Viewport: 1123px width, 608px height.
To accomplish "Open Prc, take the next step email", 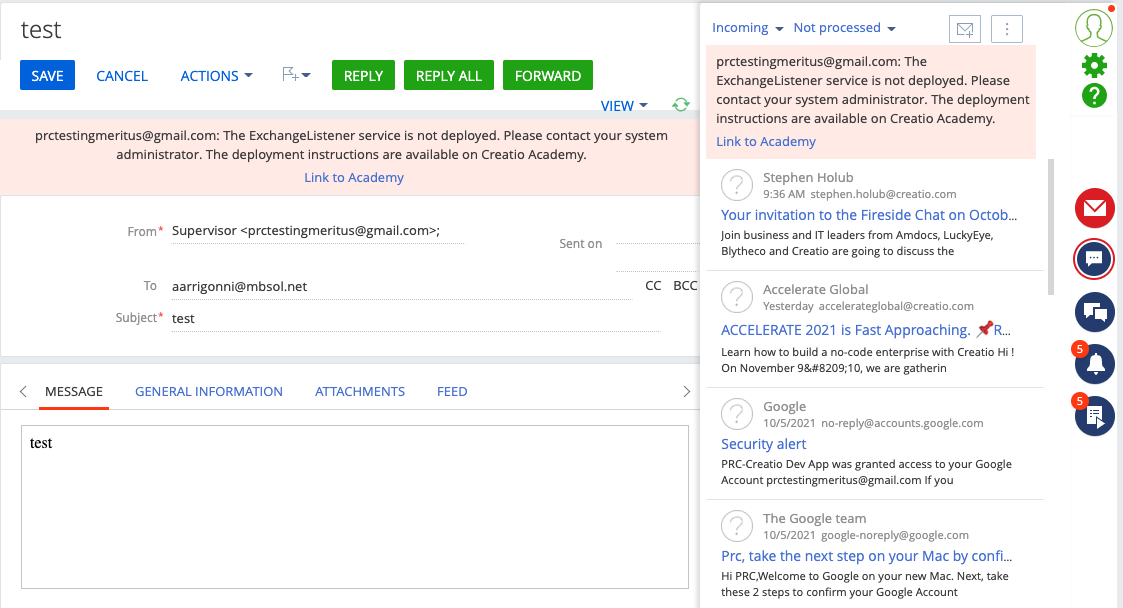I will (x=867, y=556).
